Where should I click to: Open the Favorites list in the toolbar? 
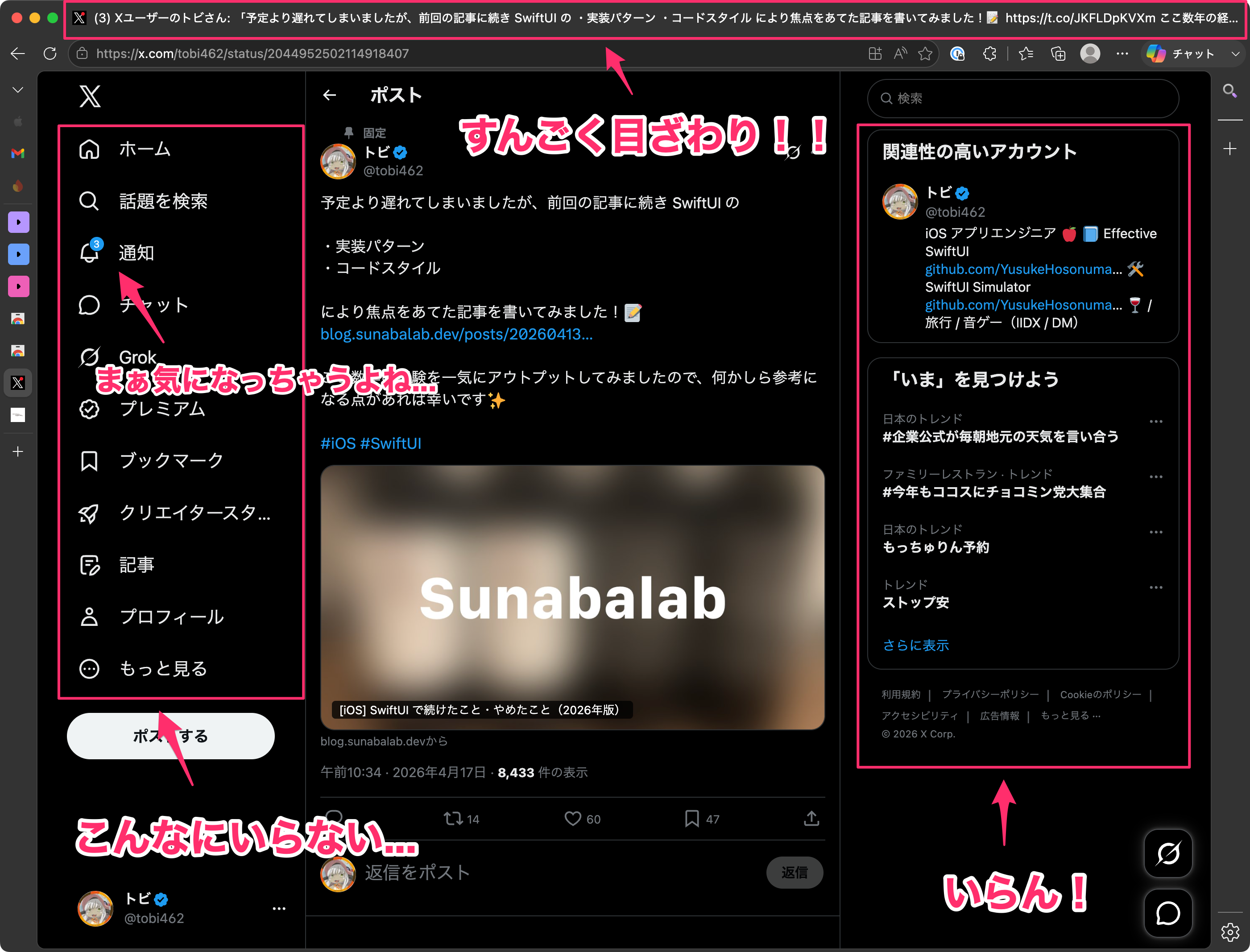1026,54
